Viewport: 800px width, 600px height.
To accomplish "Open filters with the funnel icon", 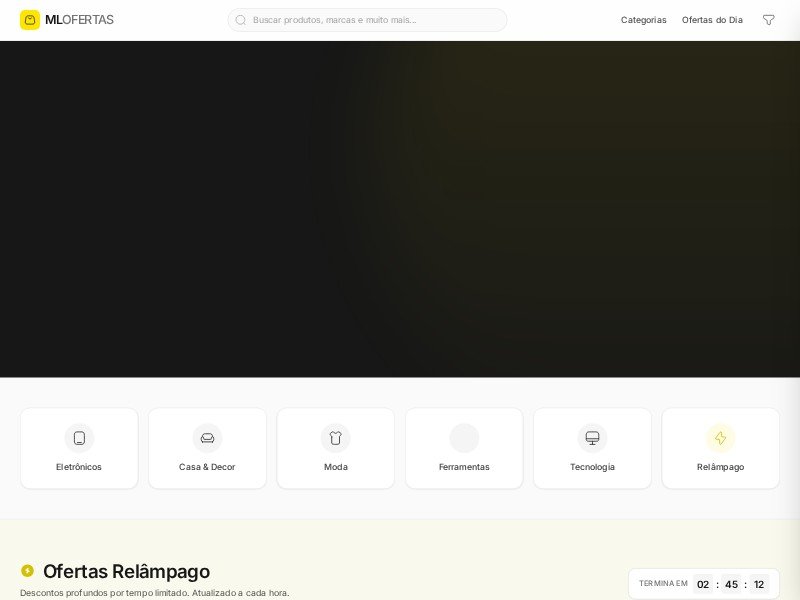I will tap(768, 20).
